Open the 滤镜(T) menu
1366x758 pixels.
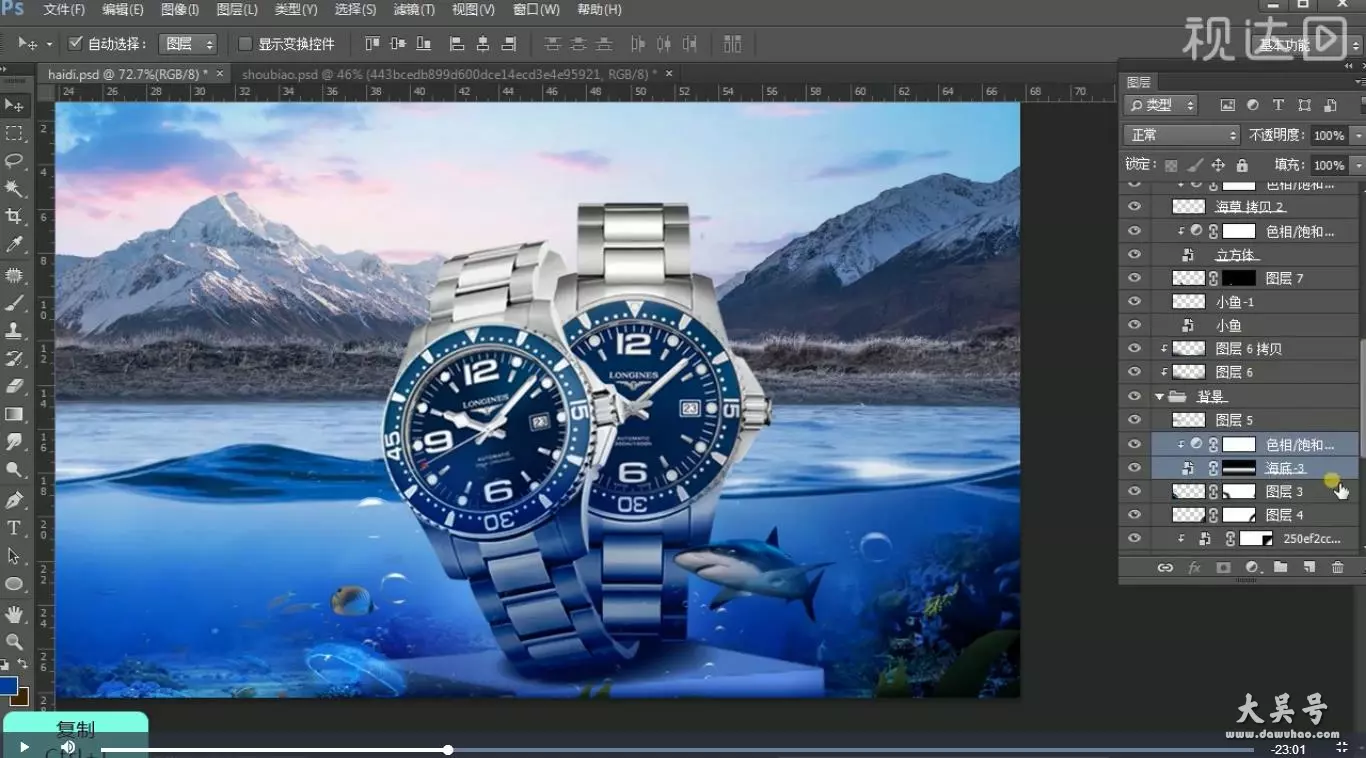point(414,9)
